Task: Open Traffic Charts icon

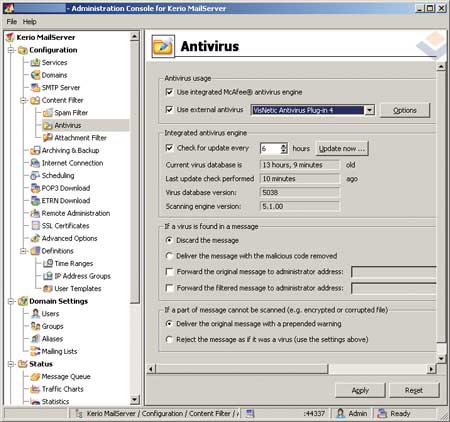Action: pyautogui.click(x=35, y=389)
